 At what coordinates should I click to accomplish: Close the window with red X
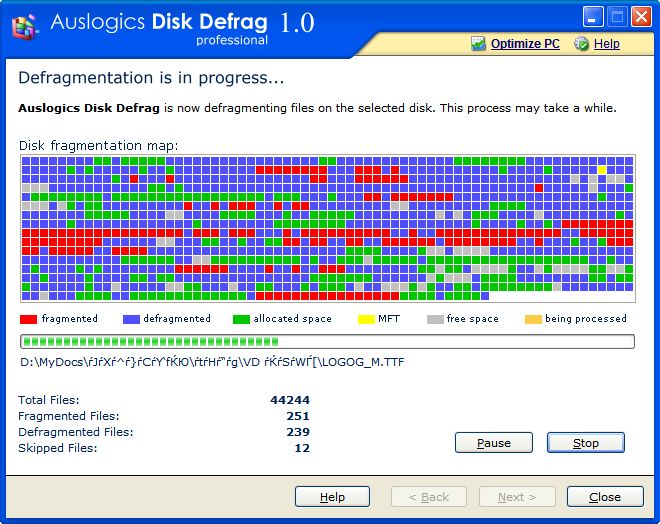click(641, 17)
